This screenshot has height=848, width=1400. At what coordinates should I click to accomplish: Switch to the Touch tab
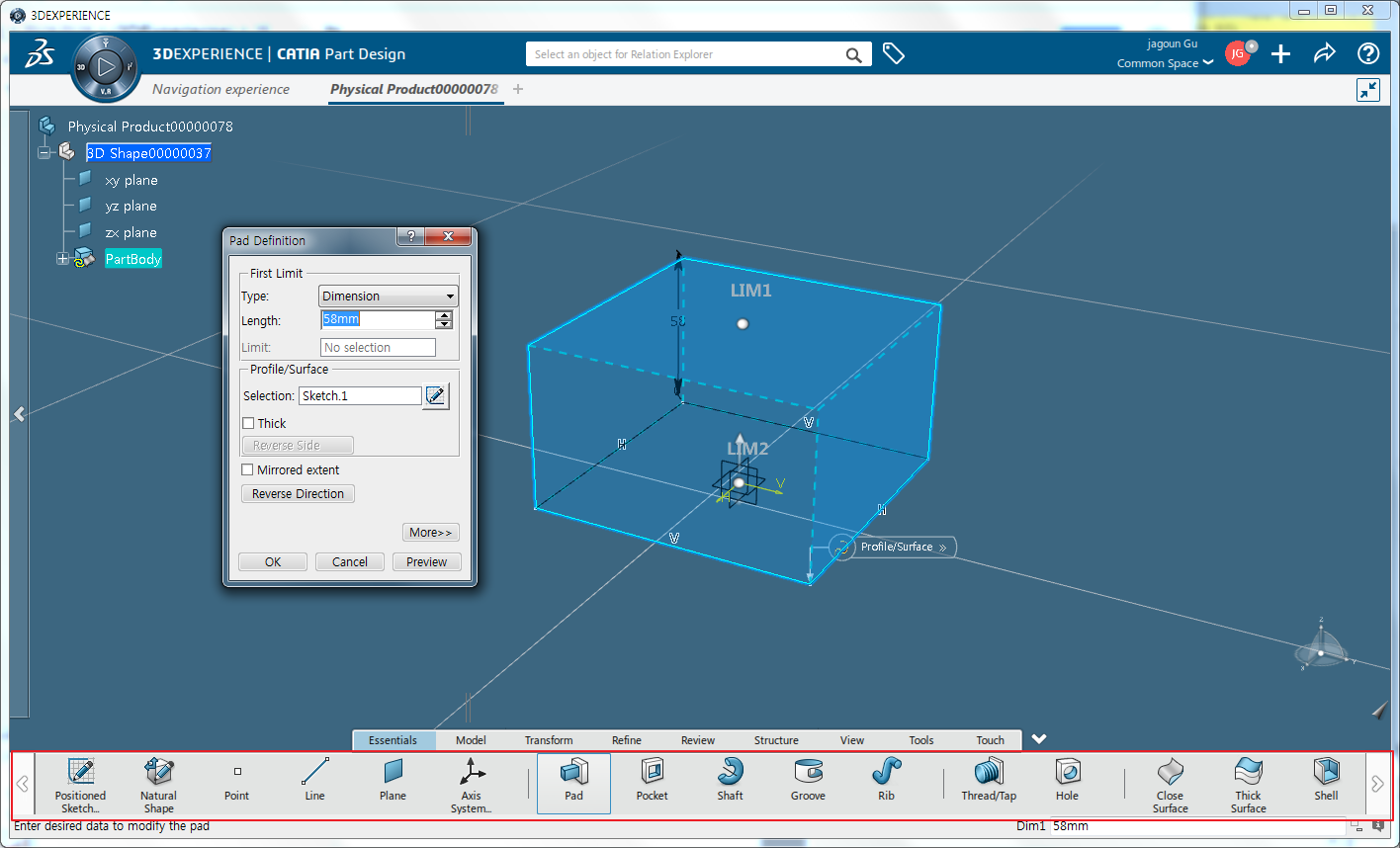point(991,740)
